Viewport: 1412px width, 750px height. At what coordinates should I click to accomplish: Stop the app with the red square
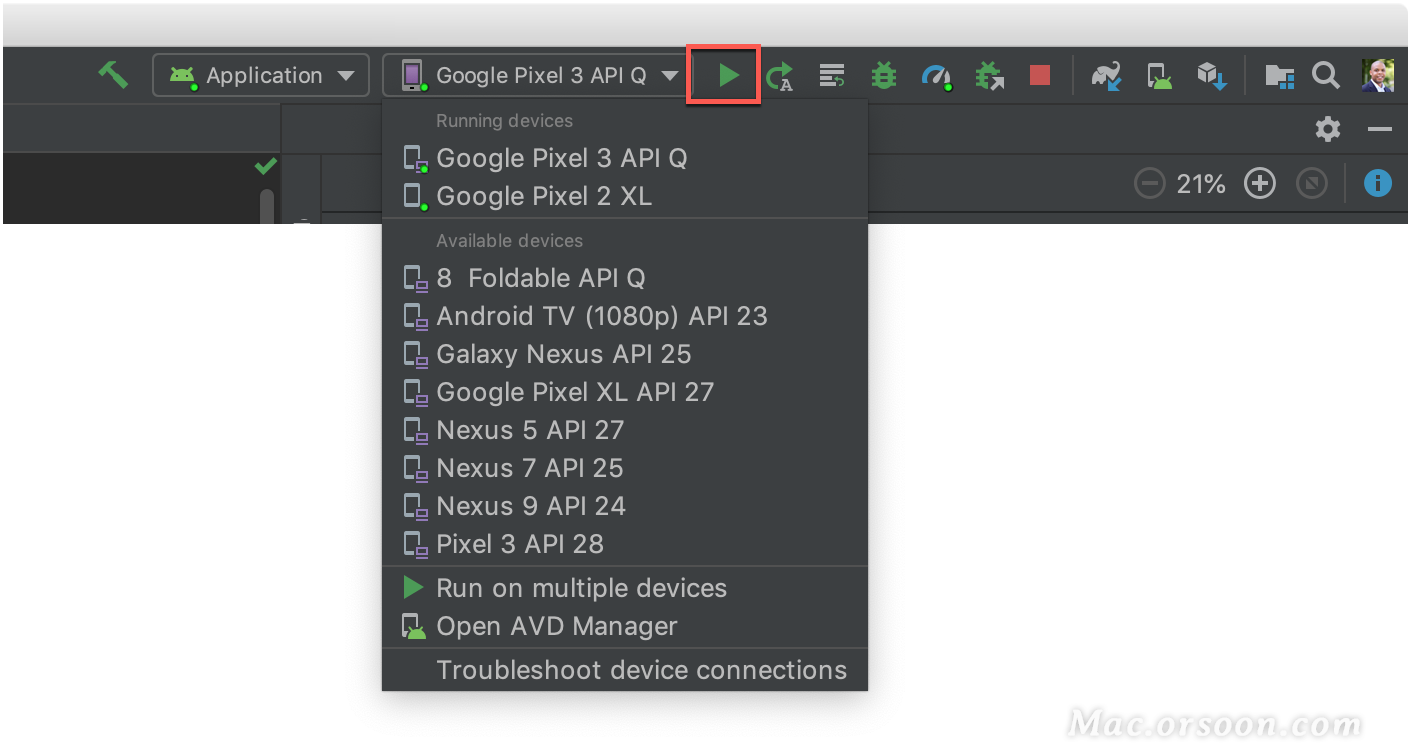(x=1040, y=76)
